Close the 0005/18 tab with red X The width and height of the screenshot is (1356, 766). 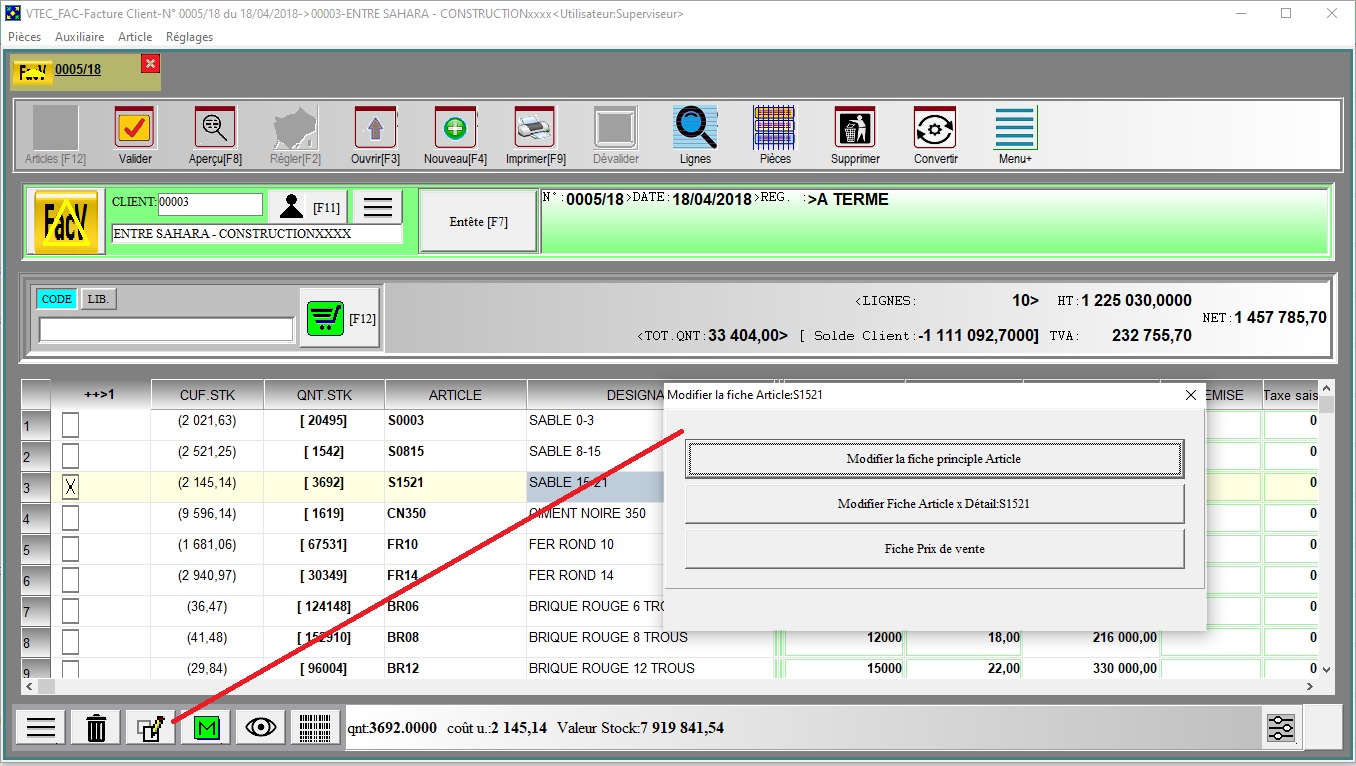point(150,64)
